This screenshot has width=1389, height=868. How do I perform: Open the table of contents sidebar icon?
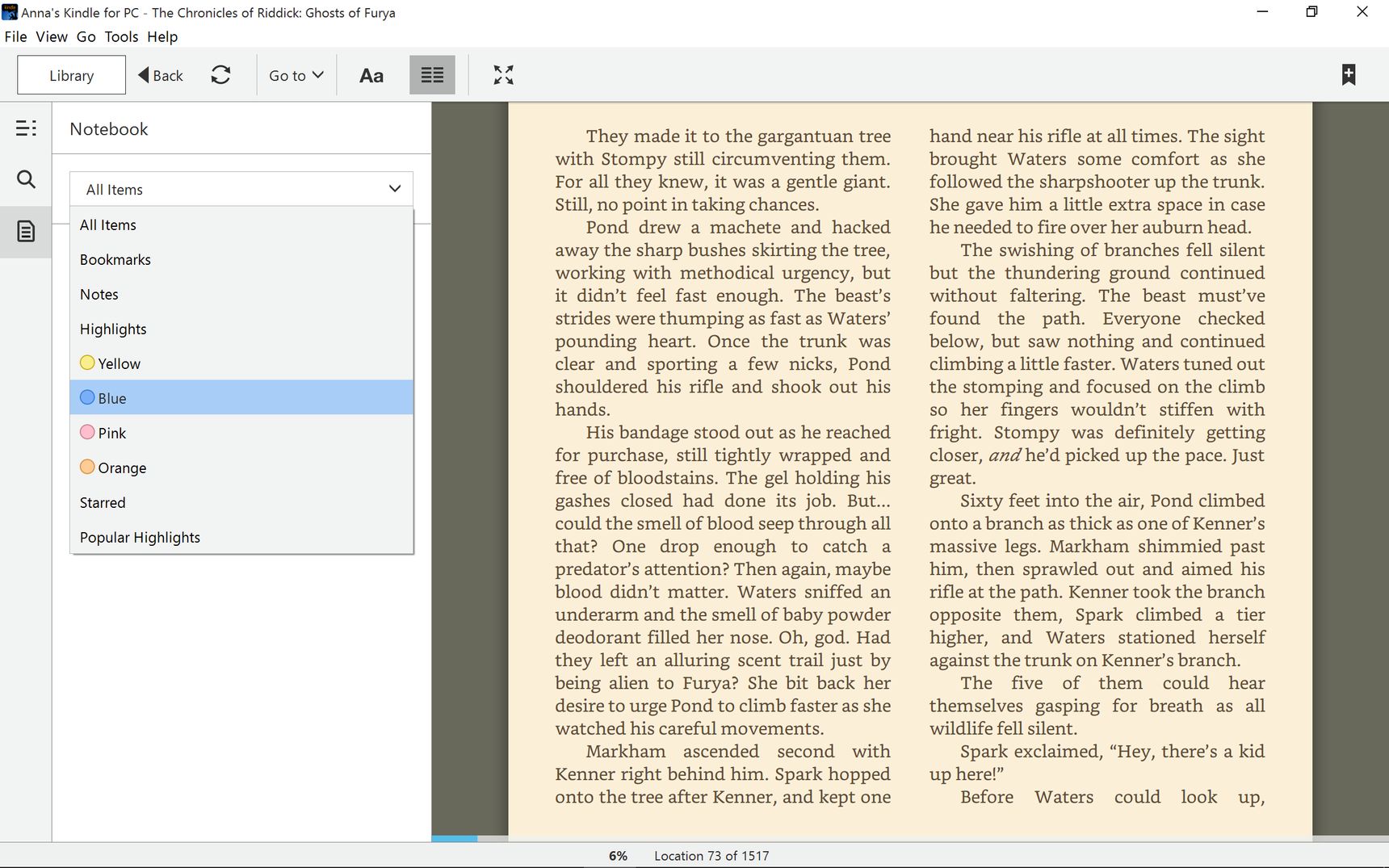click(x=26, y=128)
